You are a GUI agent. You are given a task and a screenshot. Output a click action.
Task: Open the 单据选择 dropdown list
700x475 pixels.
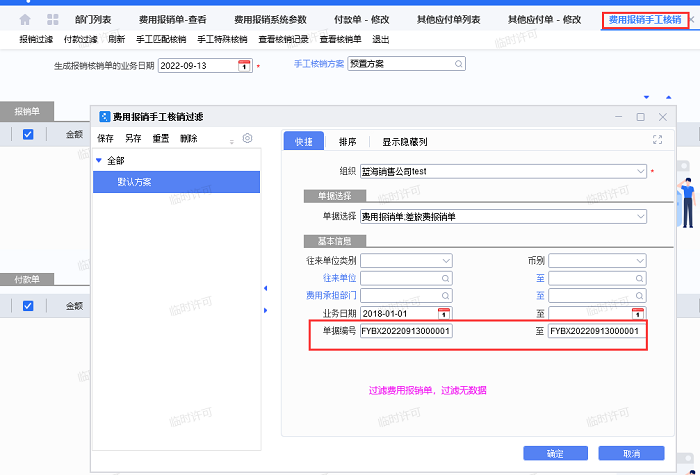(640, 216)
